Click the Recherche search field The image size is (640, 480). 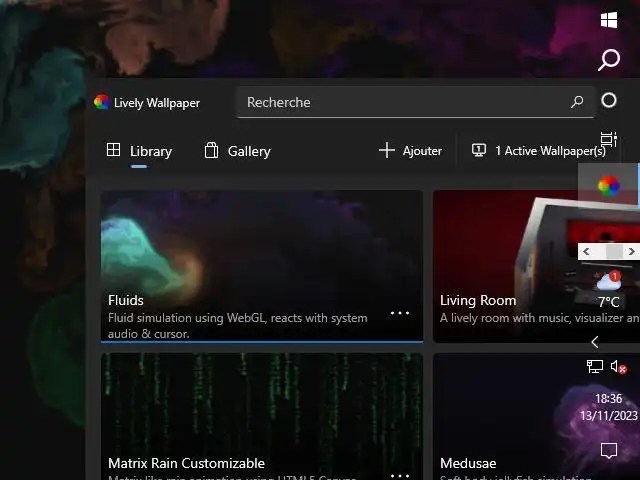click(415, 102)
